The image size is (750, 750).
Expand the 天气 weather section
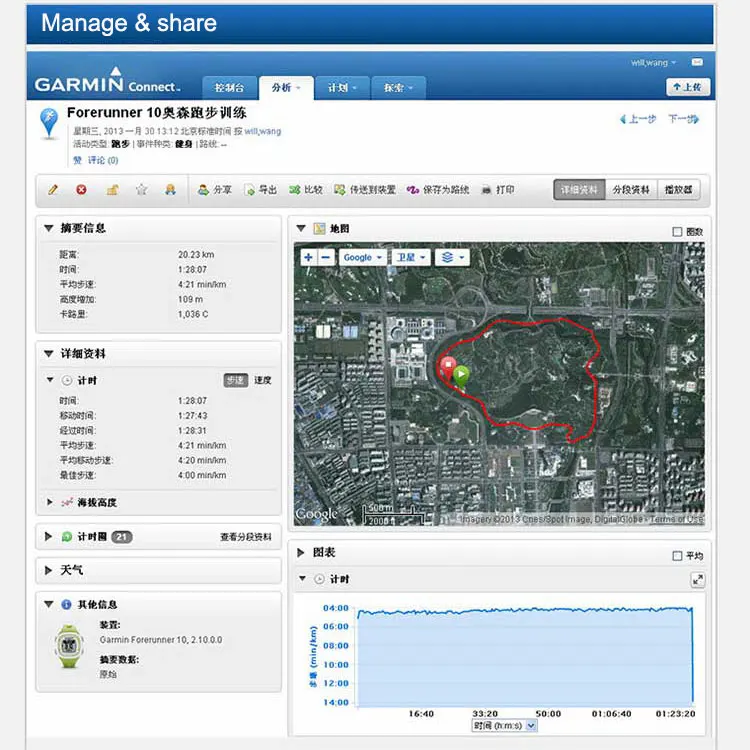click(x=48, y=570)
